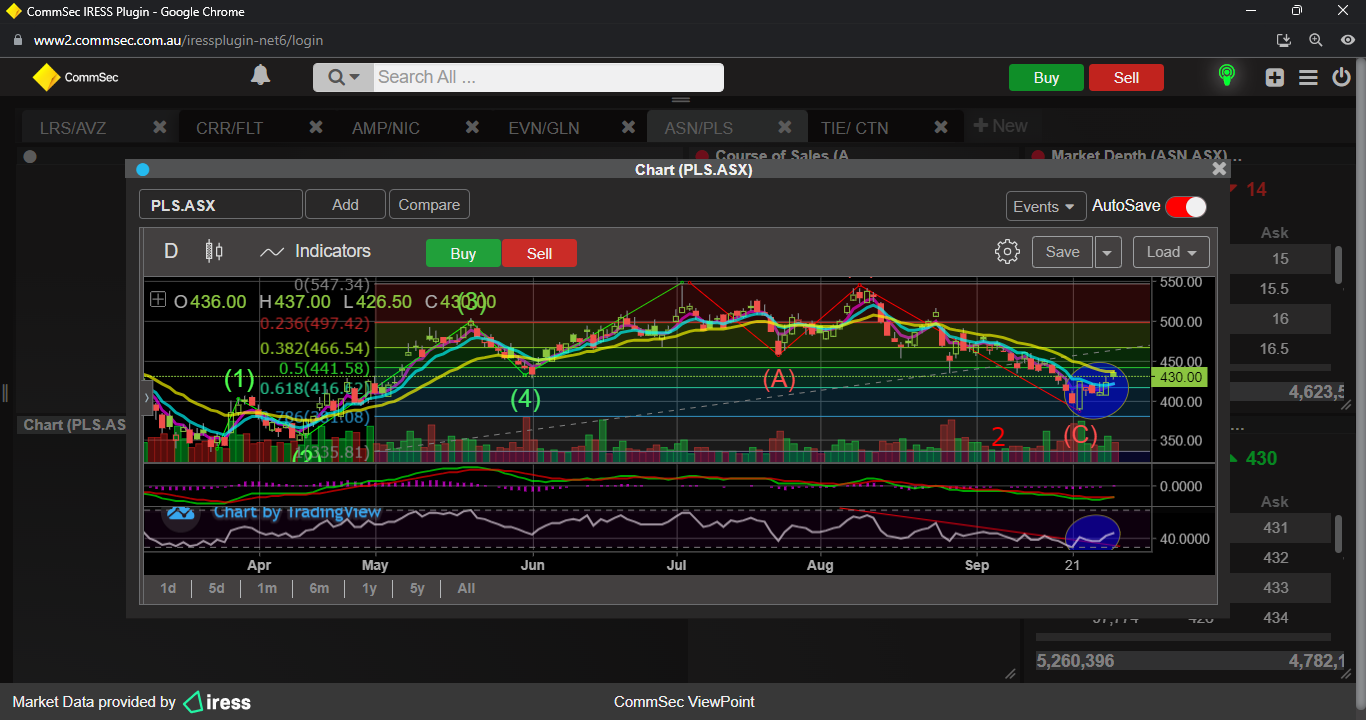Click the chart Save button
This screenshot has width=1366, height=720.
tap(1062, 252)
